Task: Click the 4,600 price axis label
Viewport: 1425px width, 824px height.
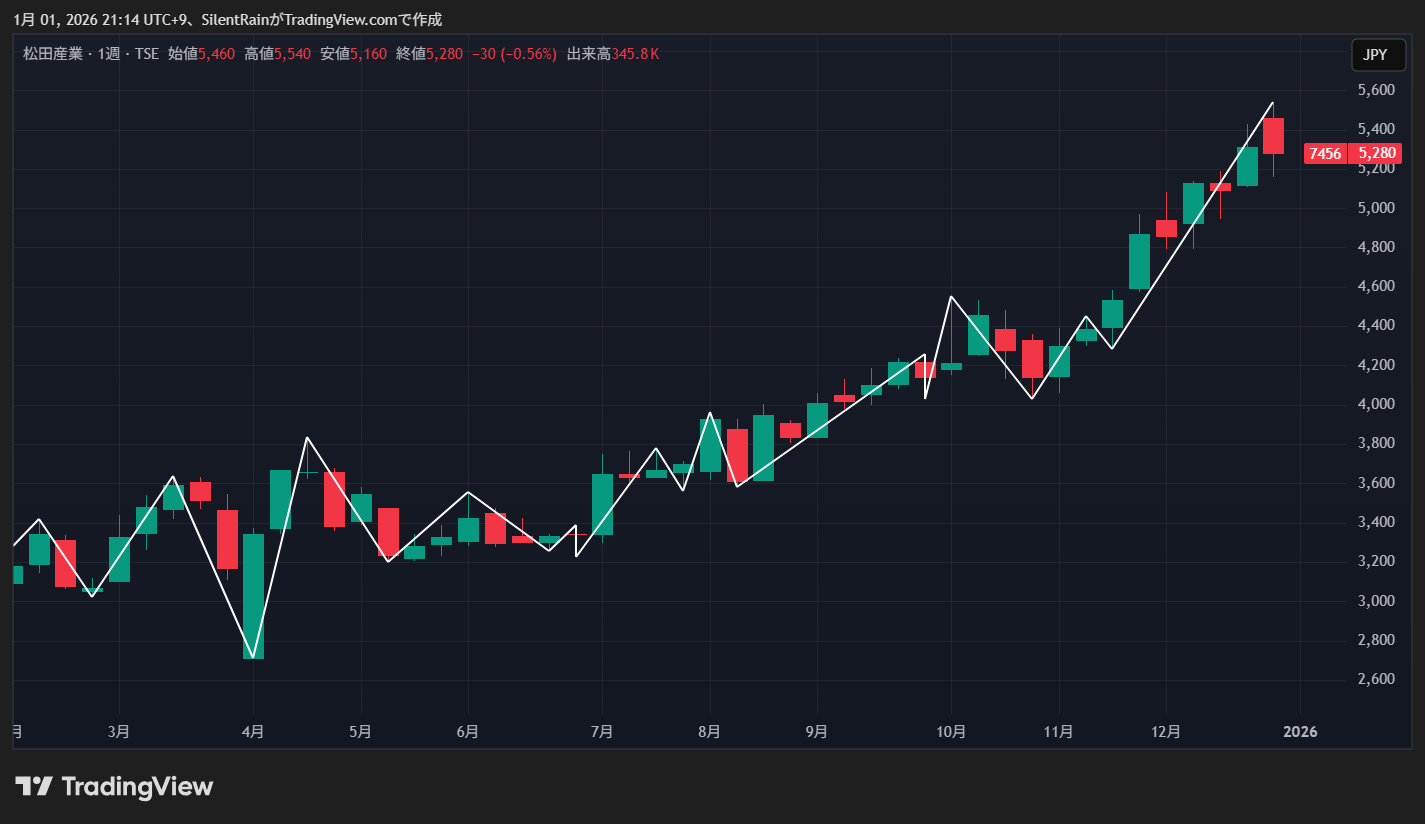Action: 1375,286
